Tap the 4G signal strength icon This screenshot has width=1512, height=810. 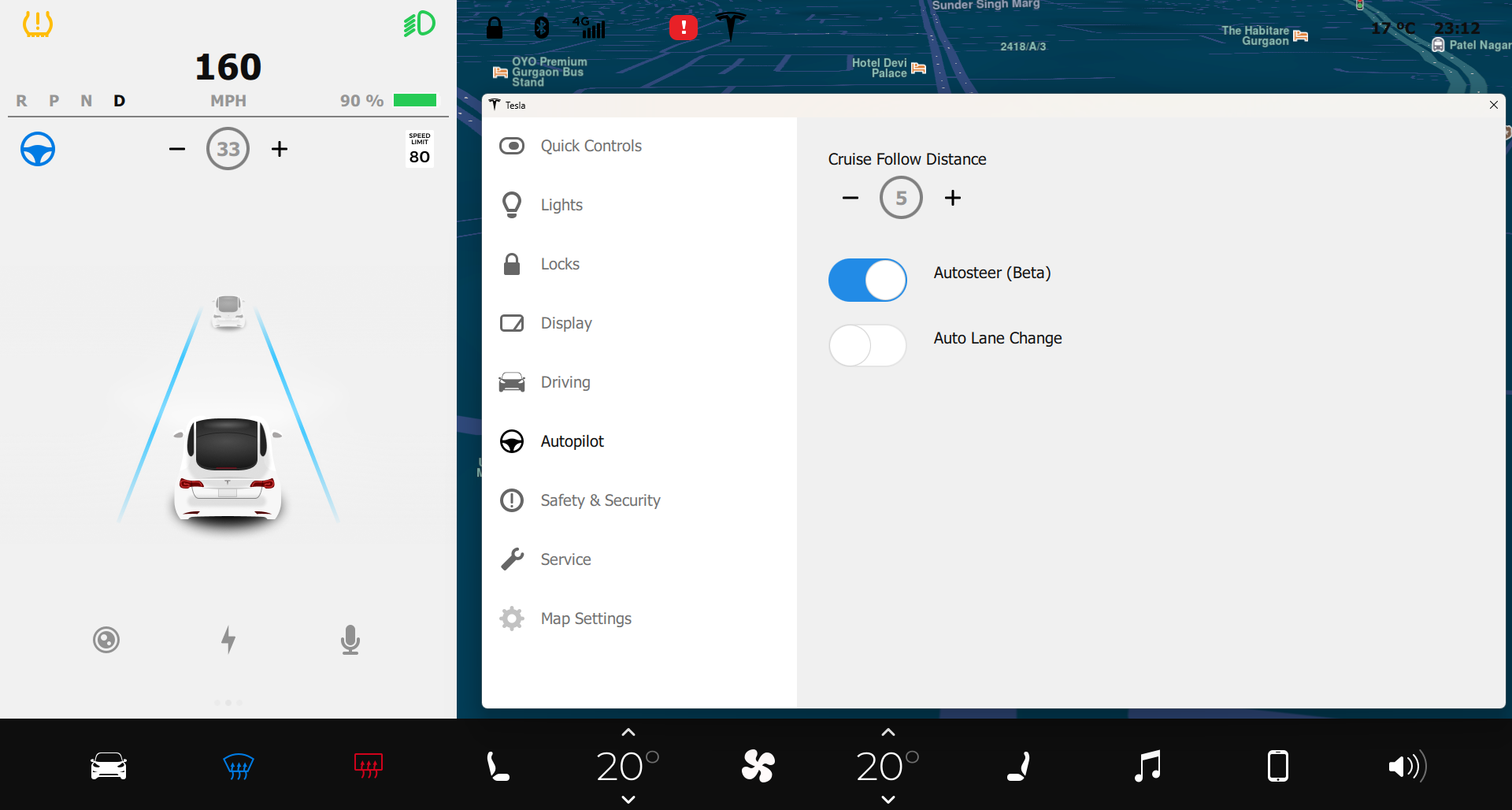[589, 28]
